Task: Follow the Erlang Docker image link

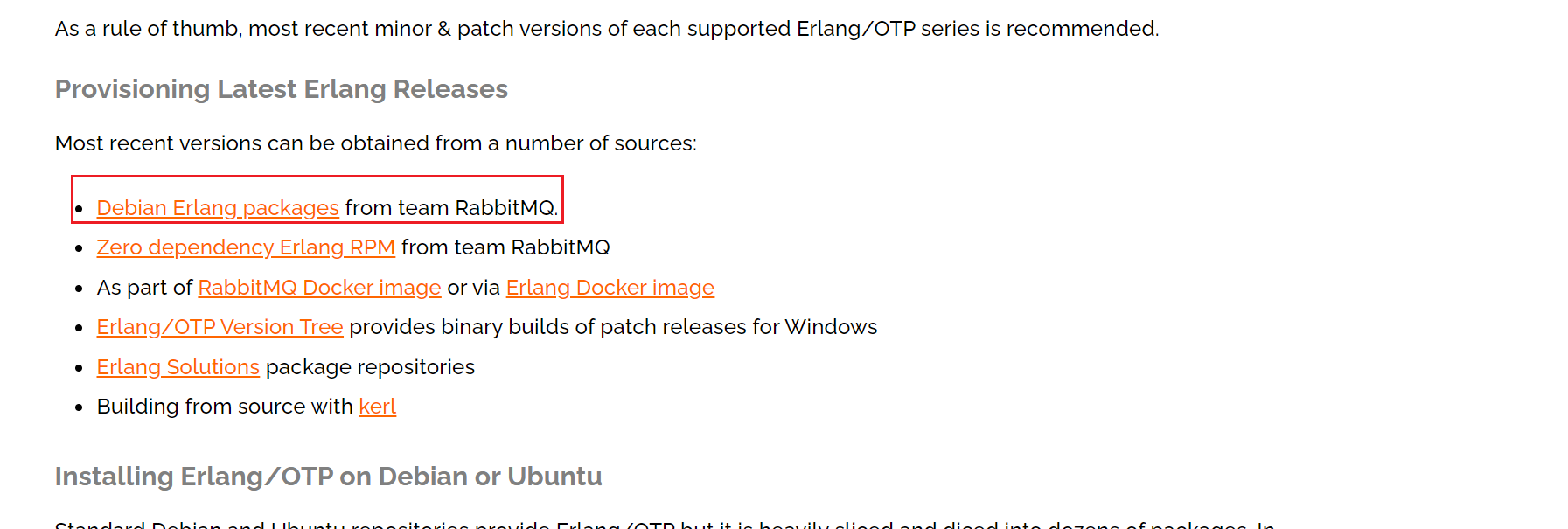Action: (610, 288)
